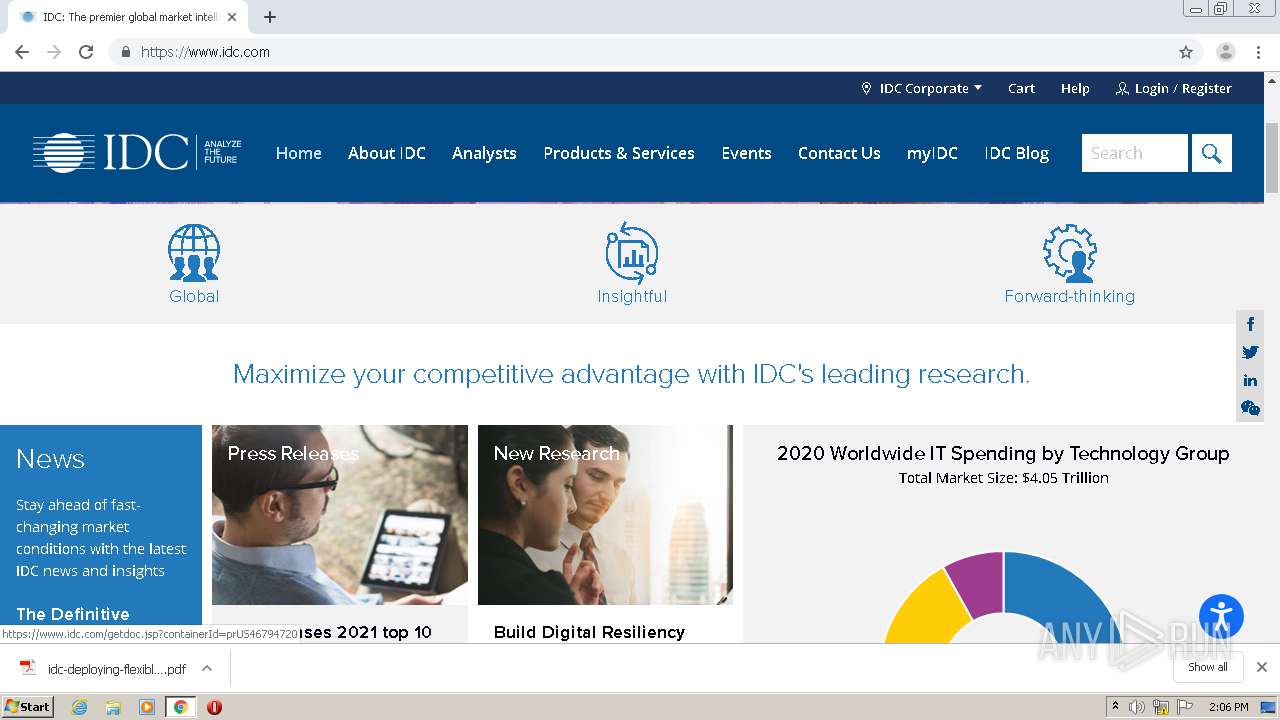Click Chrome icon in taskbar
Screen dimensions: 1280x720
click(181, 707)
